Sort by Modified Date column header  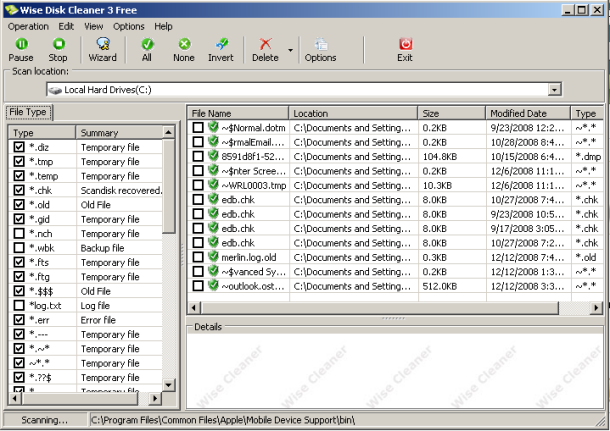coord(528,113)
